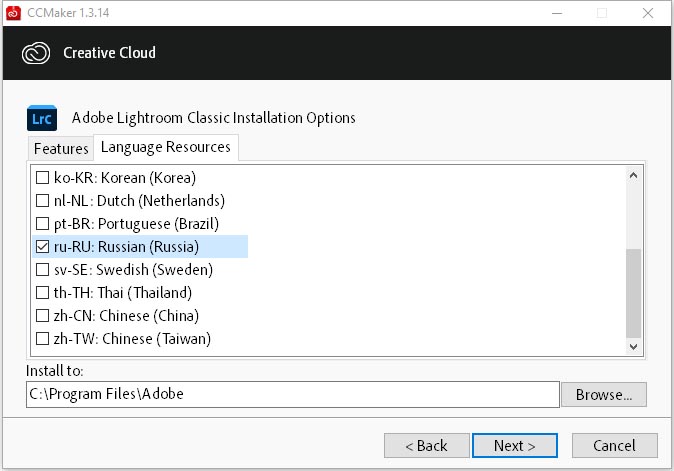Select the Language Resources tab
The width and height of the screenshot is (674, 471).
[x=165, y=147]
